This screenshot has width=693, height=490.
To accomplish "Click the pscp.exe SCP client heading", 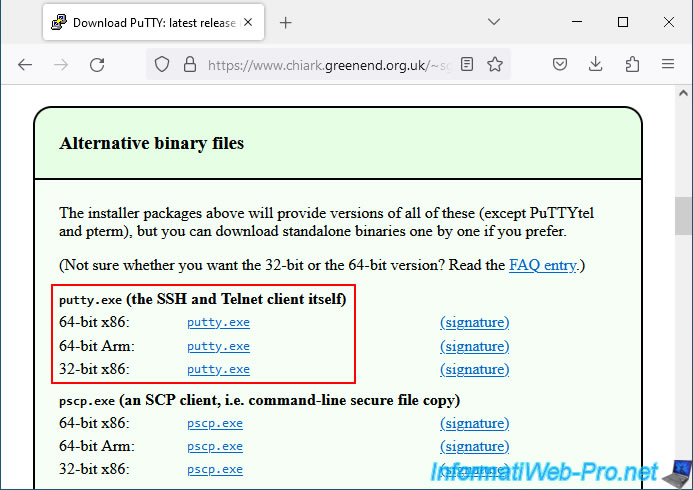I will [x=259, y=400].
